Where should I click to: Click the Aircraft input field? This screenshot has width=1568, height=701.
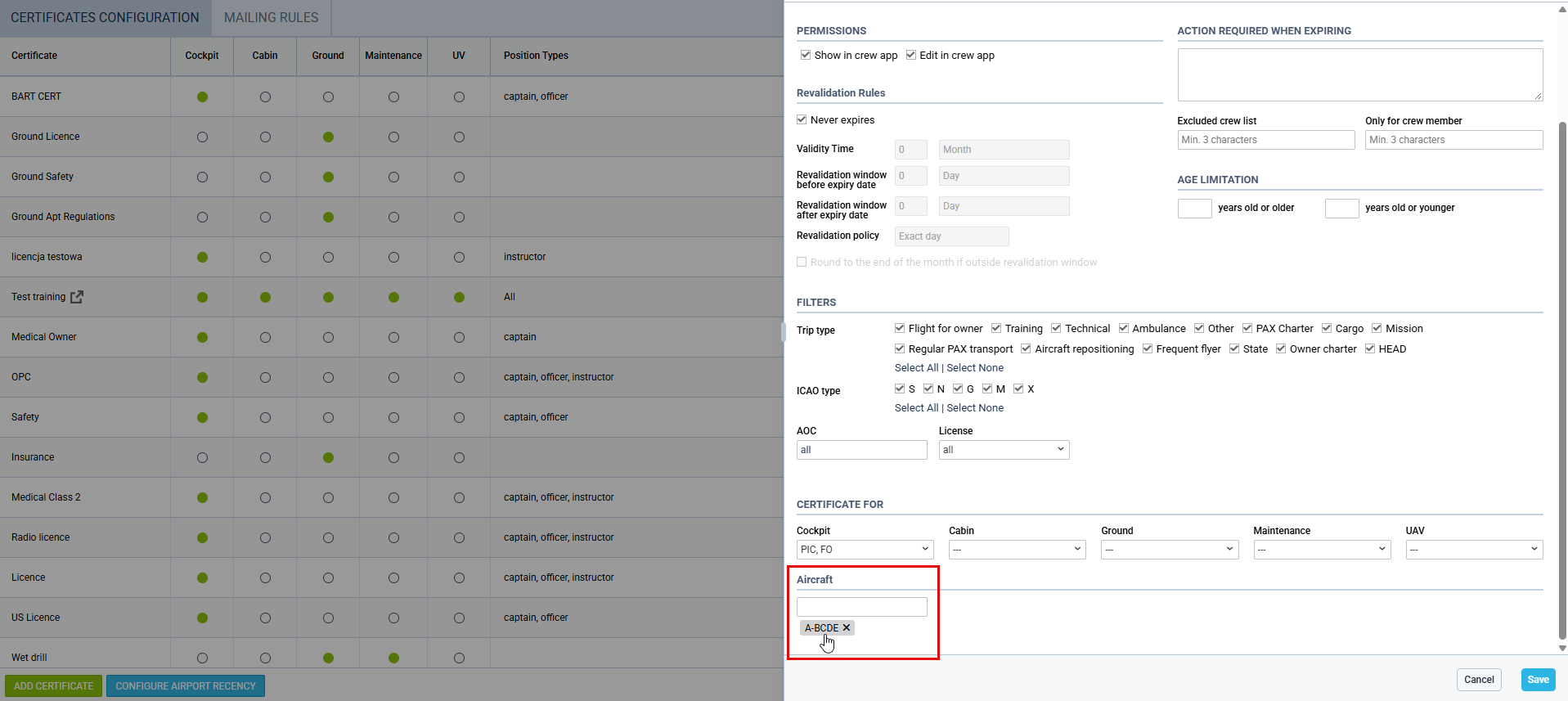(x=862, y=607)
